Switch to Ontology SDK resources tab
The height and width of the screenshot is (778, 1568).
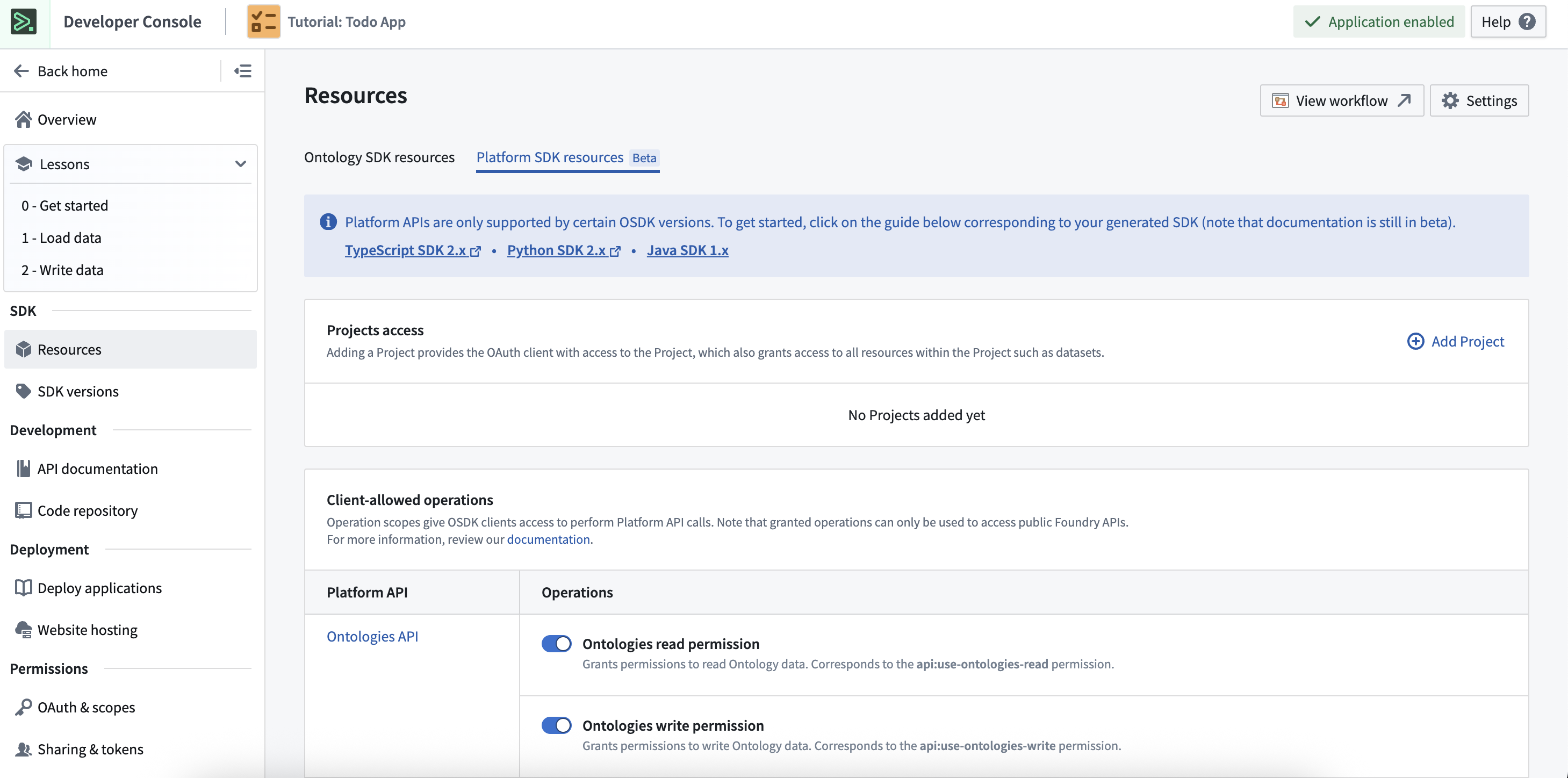379,157
